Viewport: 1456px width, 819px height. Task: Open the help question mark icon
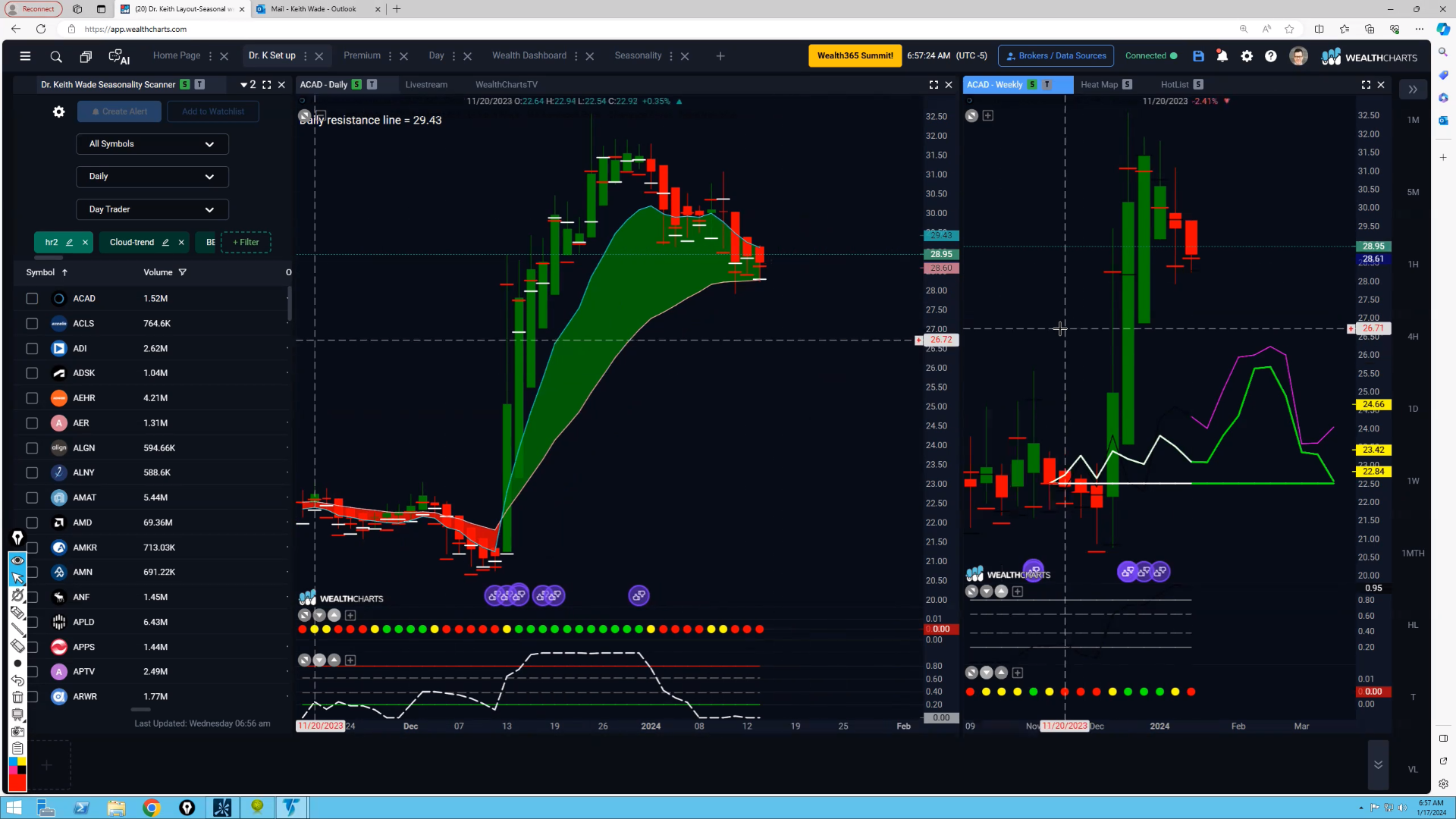[x=1271, y=56]
